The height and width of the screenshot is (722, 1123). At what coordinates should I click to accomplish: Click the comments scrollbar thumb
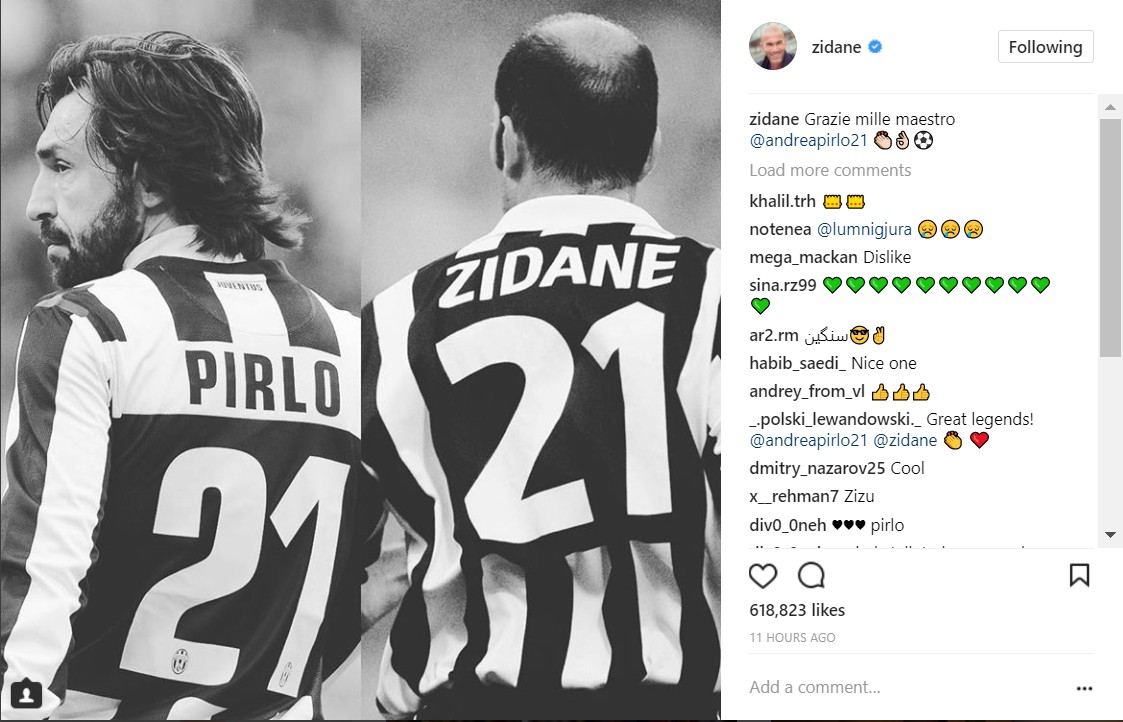[1110, 237]
